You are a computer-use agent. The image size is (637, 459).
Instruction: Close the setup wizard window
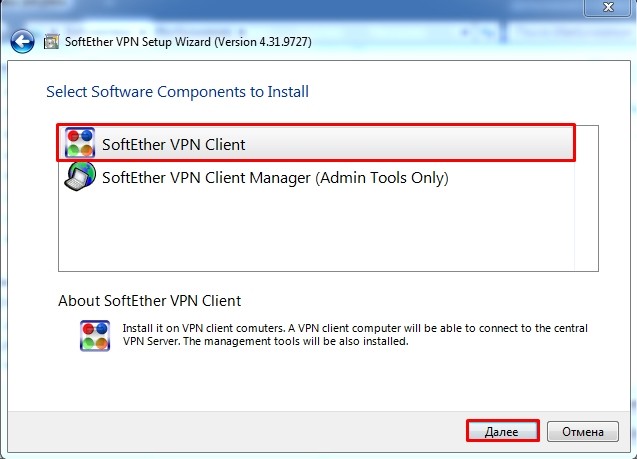[608, 7]
